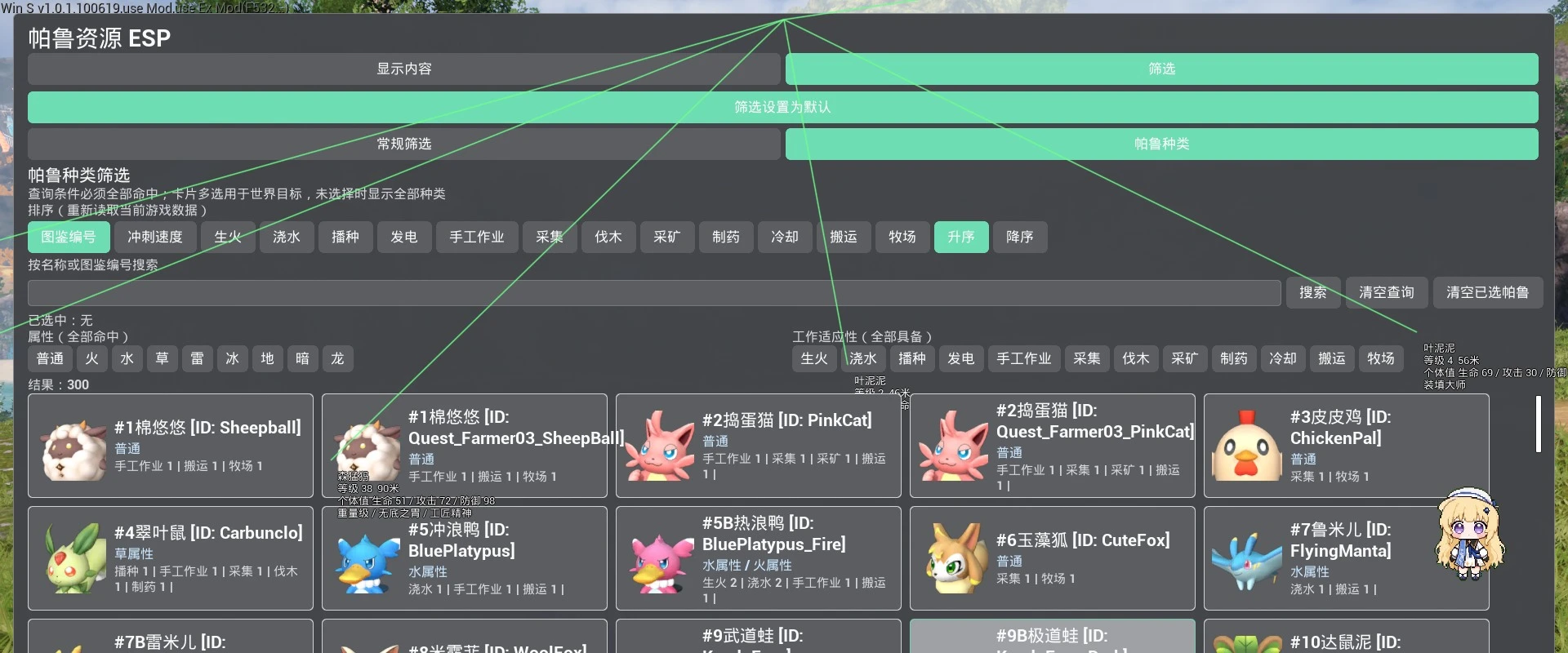Select 升序 ascending order
The image size is (1568, 653).
click(x=961, y=238)
